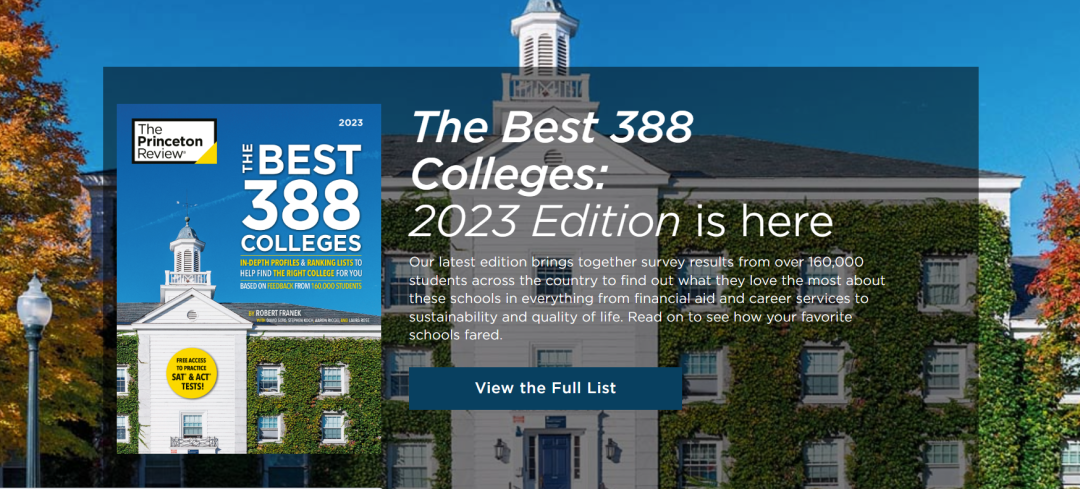Click the 2023 year label on the book cover

tap(351, 123)
